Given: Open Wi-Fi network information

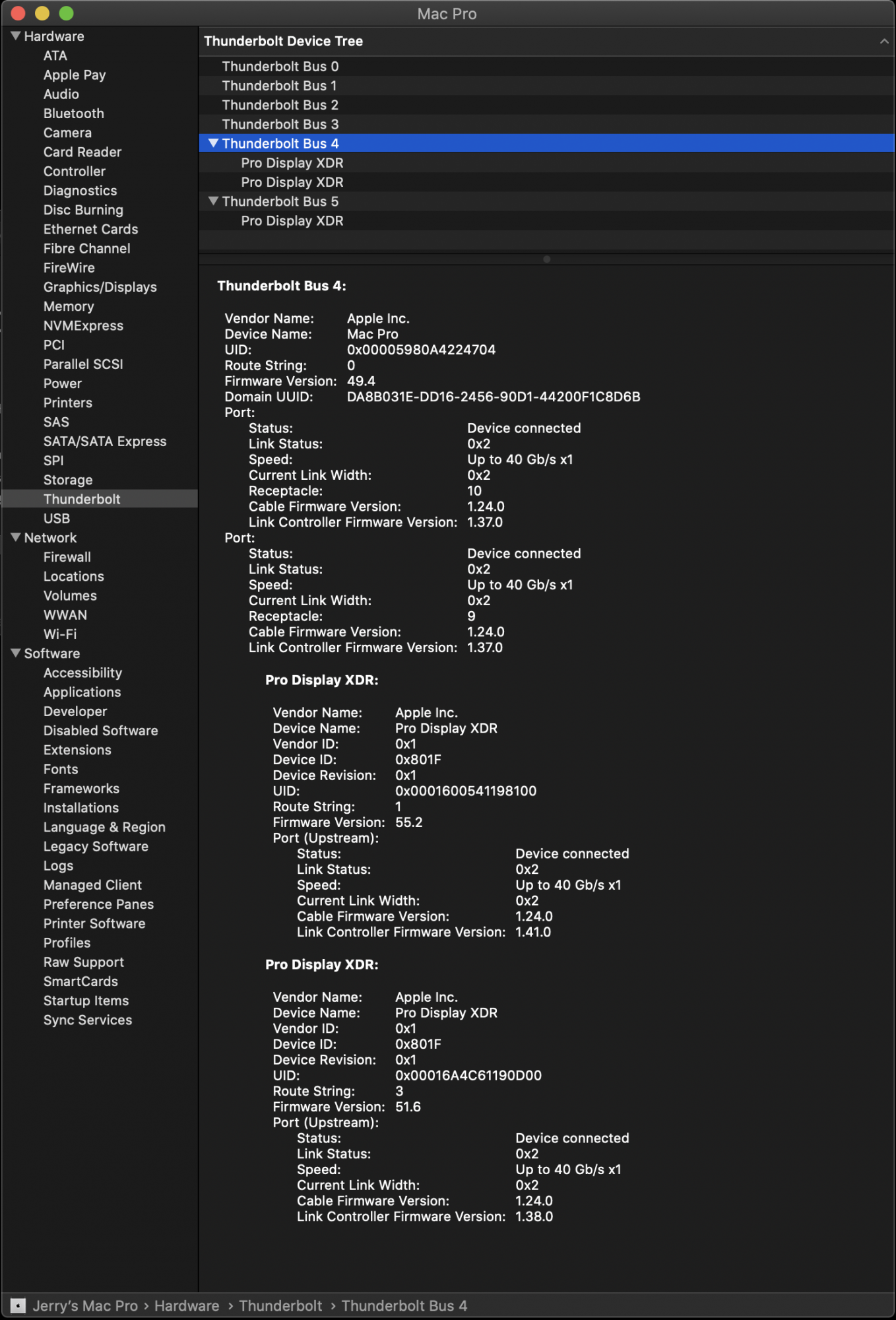Looking at the screenshot, I should [60, 634].
